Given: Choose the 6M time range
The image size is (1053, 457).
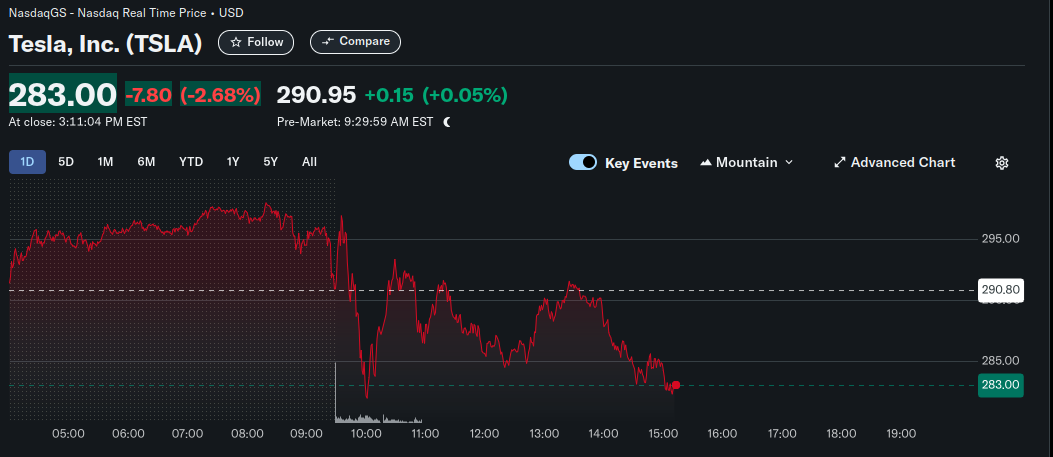Looking at the screenshot, I should [x=146, y=162].
